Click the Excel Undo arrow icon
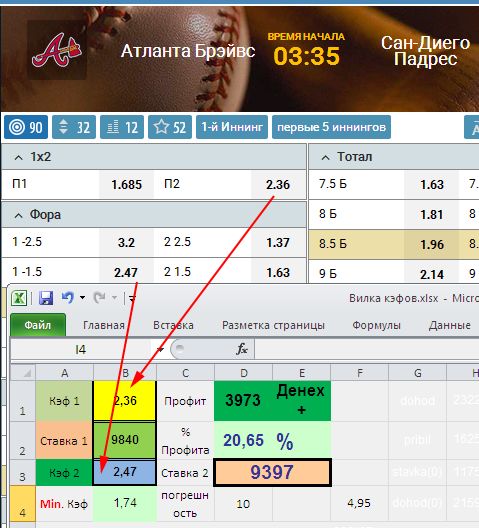The height and width of the screenshot is (528, 479). 68,297
